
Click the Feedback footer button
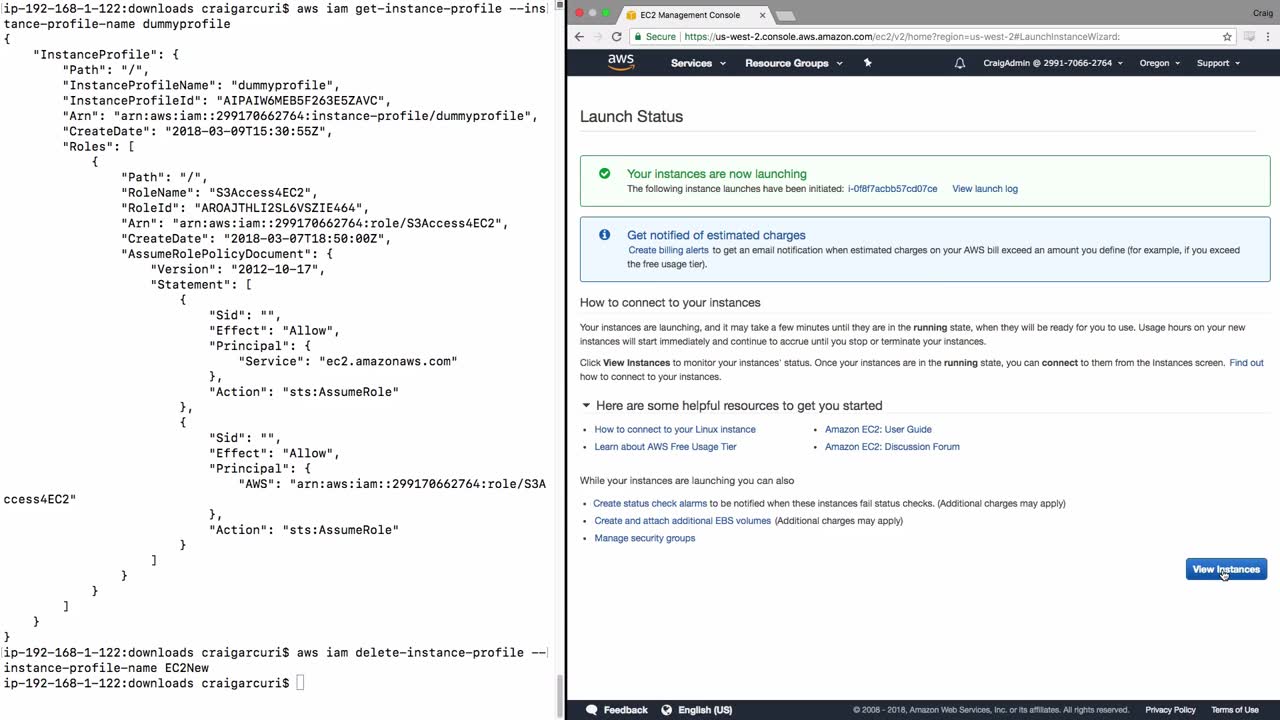tap(616, 710)
